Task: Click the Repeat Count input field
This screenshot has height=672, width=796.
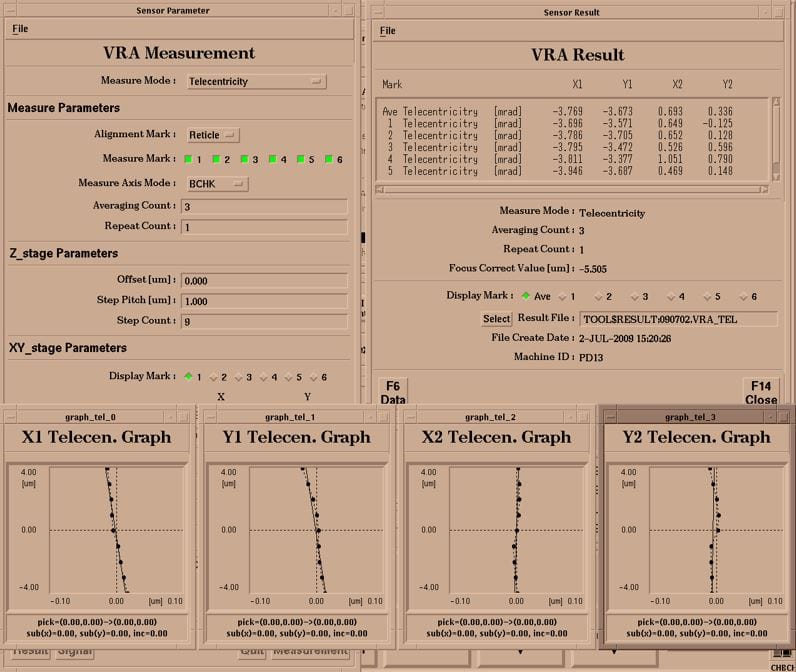Action: tap(264, 227)
